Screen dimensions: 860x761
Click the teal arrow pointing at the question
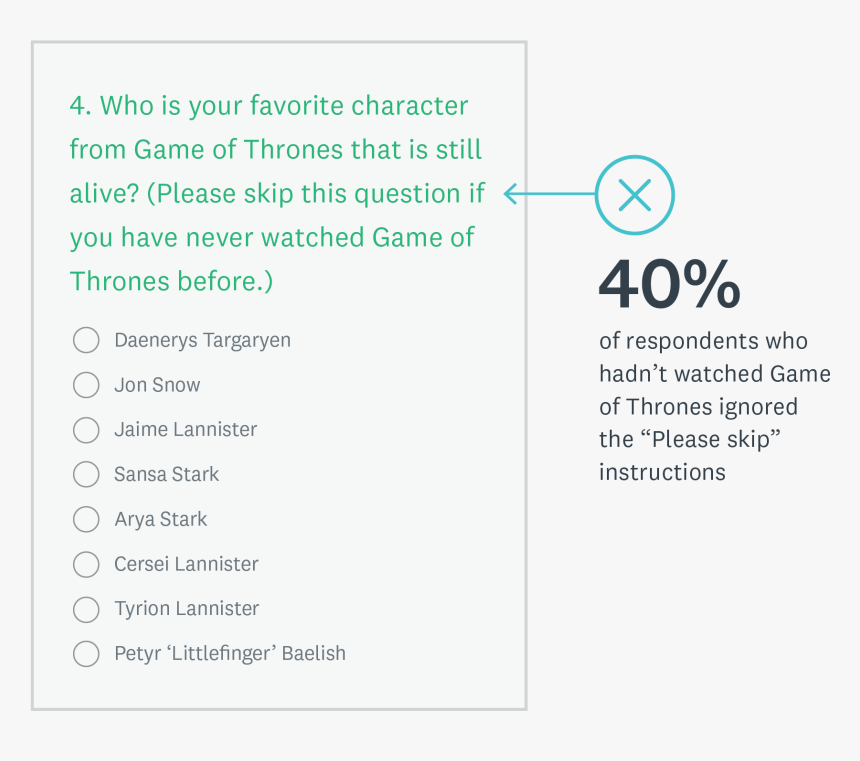[x=548, y=194]
